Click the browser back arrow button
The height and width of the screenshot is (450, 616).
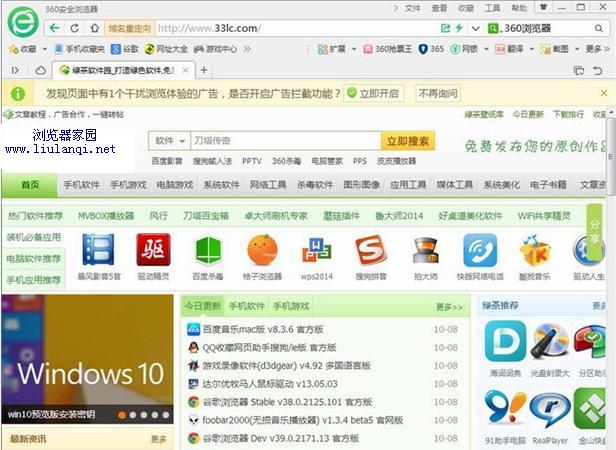pos(54,28)
